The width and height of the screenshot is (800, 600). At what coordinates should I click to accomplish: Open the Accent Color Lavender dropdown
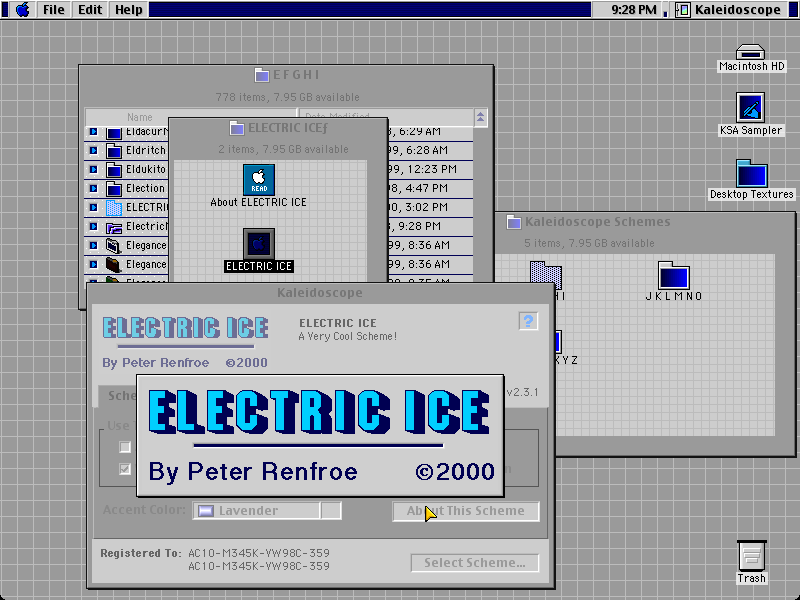click(x=267, y=511)
